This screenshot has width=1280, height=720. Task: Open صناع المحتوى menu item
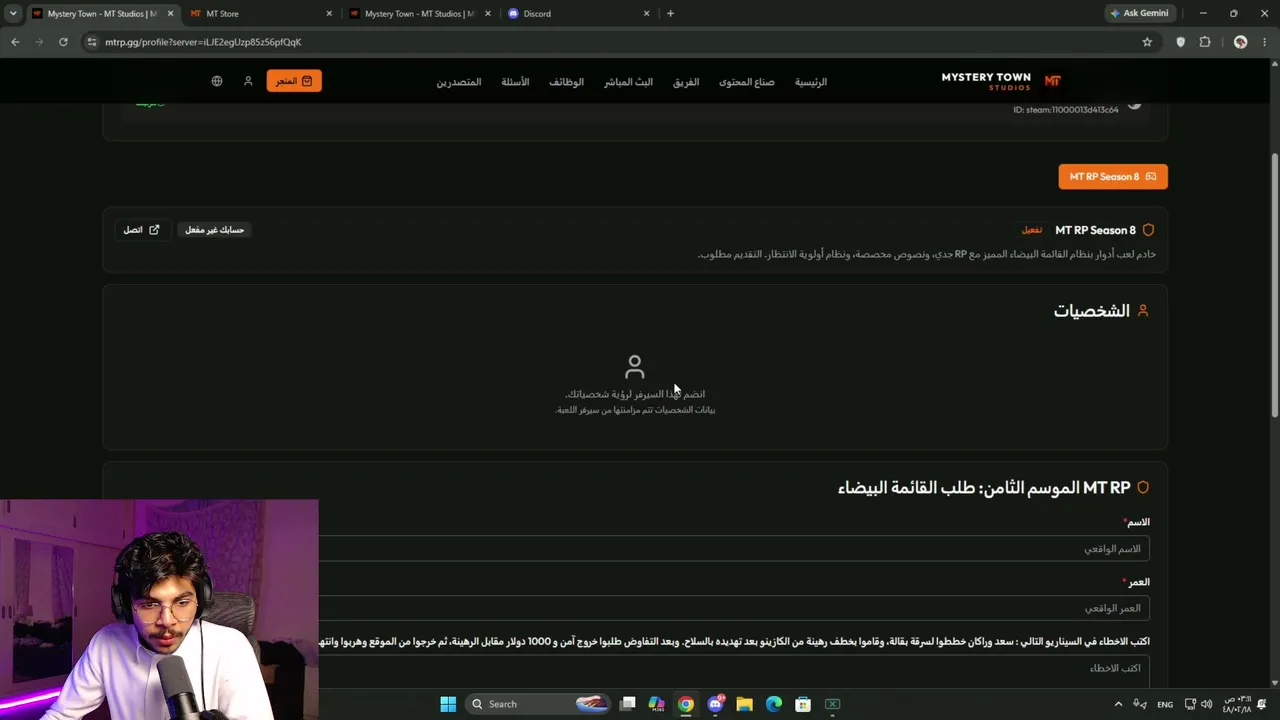tap(747, 82)
